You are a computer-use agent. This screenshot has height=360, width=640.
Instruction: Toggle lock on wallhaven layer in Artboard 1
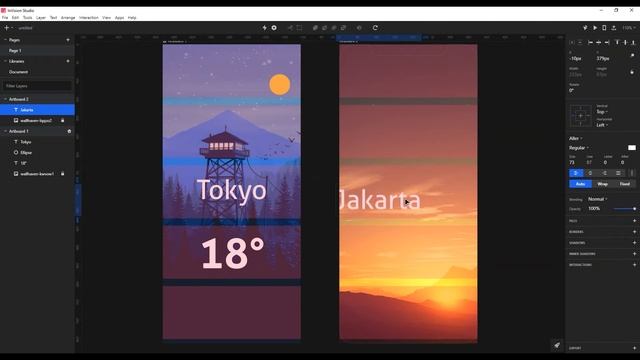pyautogui.click(x=62, y=174)
